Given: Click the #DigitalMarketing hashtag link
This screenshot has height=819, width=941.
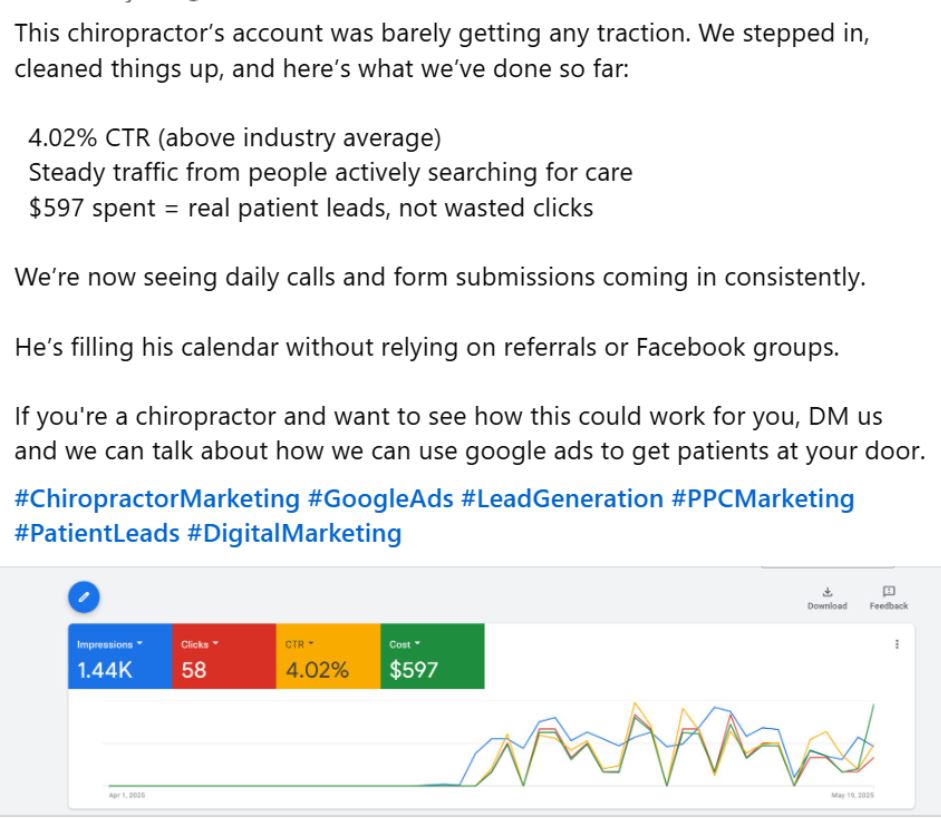Looking at the screenshot, I should tap(294, 533).
